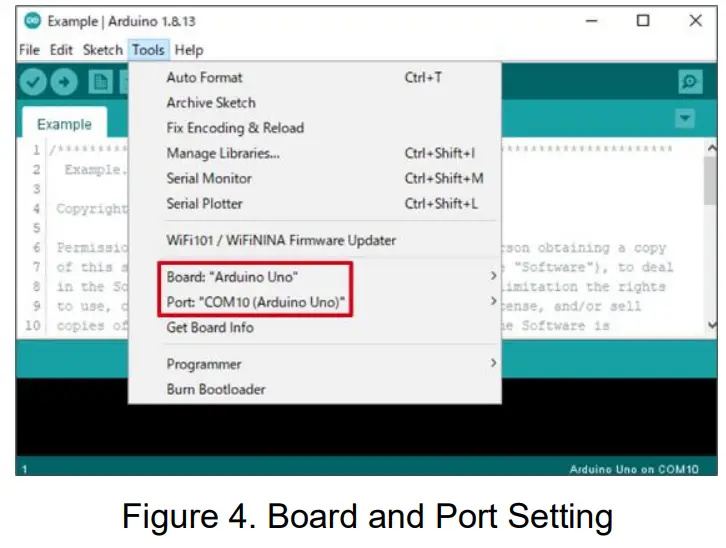Open WiFi101 / WiFiNINA Firmware Updater
726x548 pixels.
click(315, 240)
